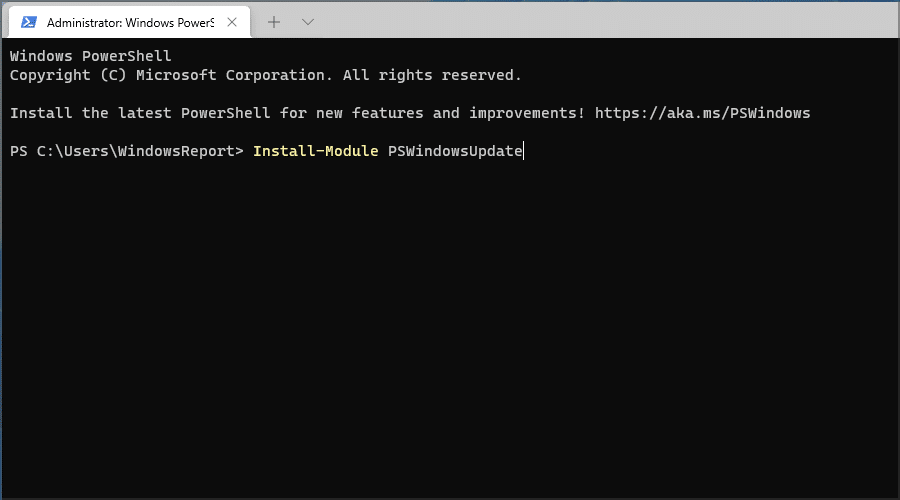
Task: Click the WindowsReport folder name in the prompt path
Action: 176,151
